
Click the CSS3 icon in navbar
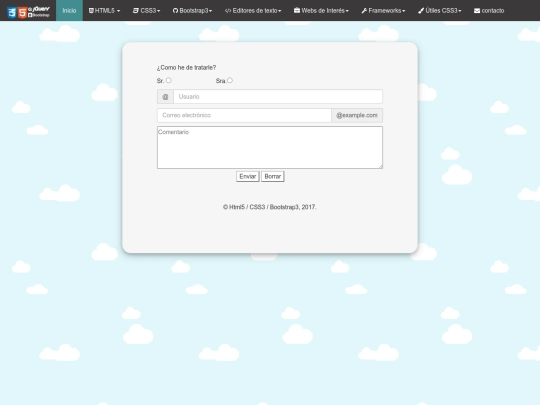136,11
